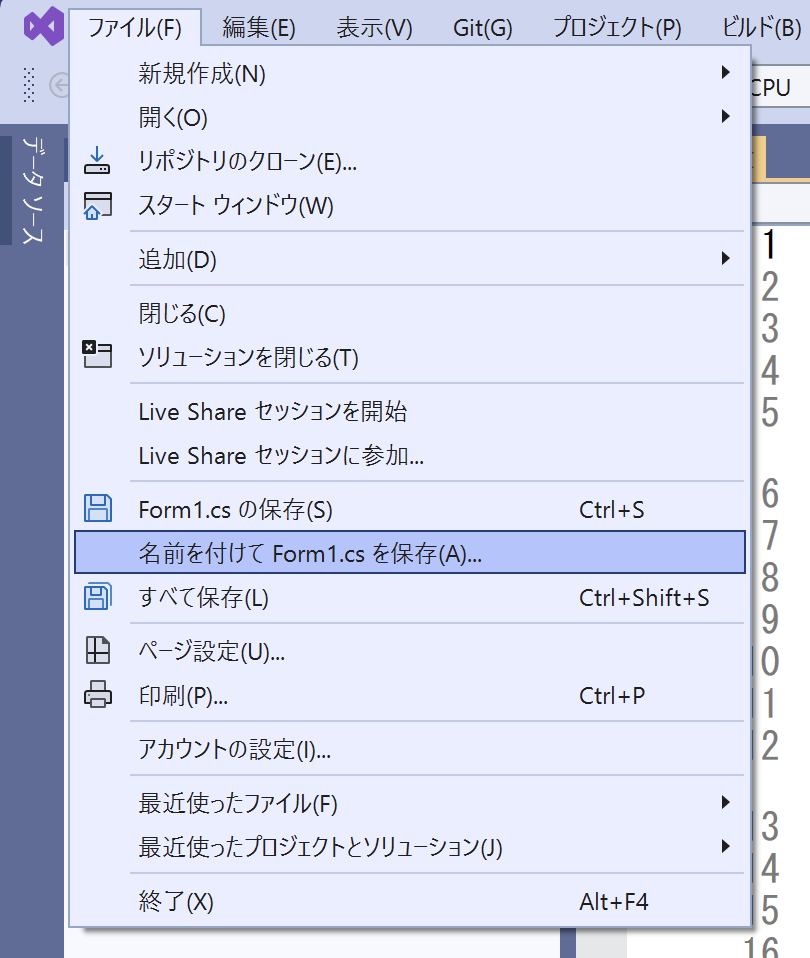The width and height of the screenshot is (810, 958).
Task: Choose 閉じる(C) menu entry
Action: click(410, 313)
